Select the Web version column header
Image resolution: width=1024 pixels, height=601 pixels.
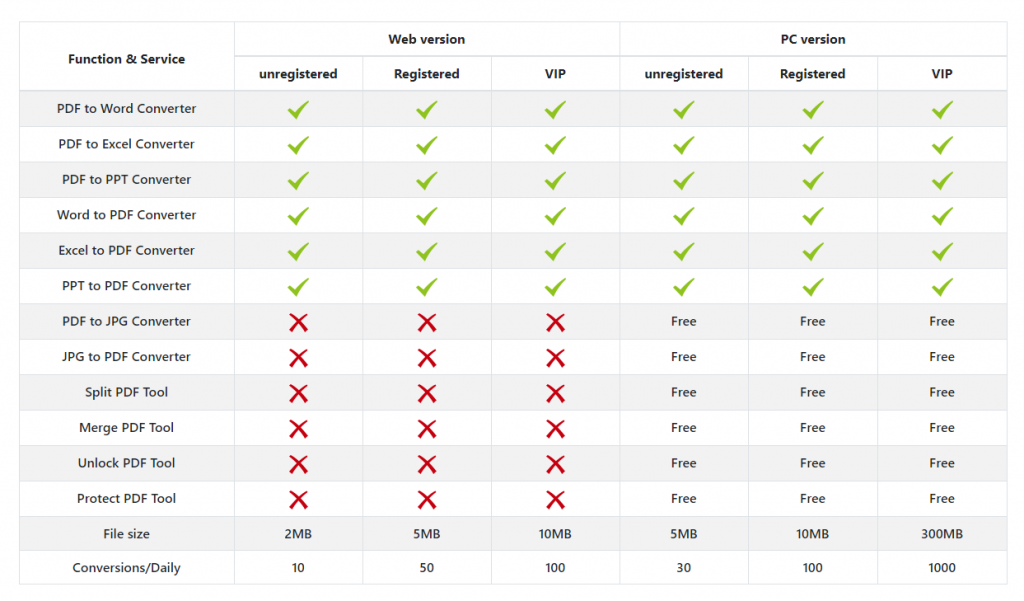point(427,40)
